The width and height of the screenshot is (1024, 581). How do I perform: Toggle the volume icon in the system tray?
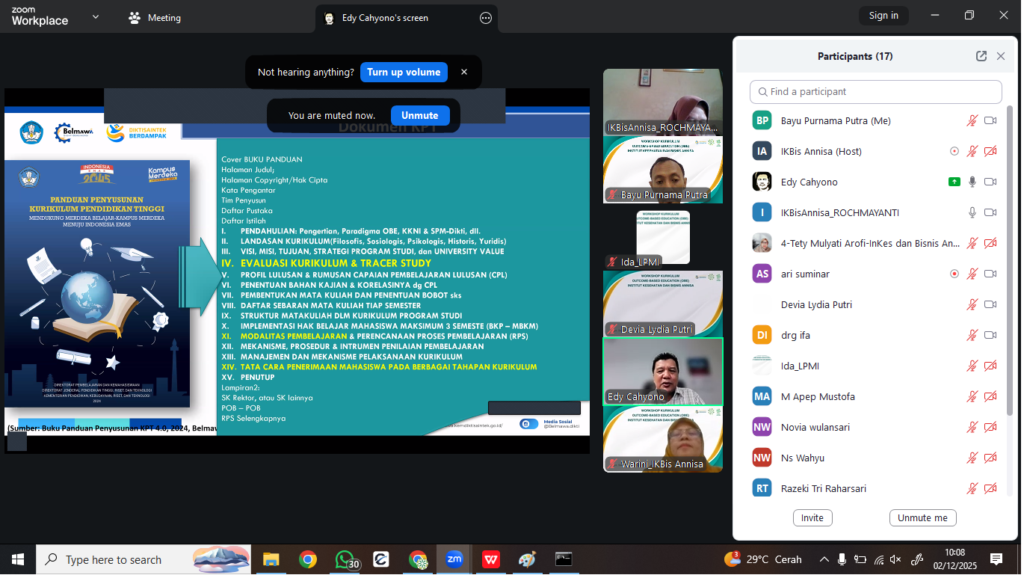click(896, 560)
